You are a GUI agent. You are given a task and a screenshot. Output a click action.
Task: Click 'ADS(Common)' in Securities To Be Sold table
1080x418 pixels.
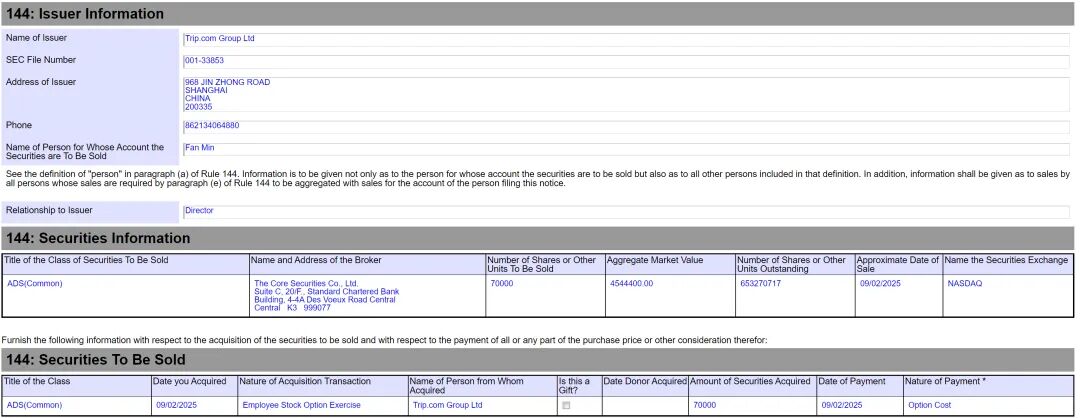[34, 406]
